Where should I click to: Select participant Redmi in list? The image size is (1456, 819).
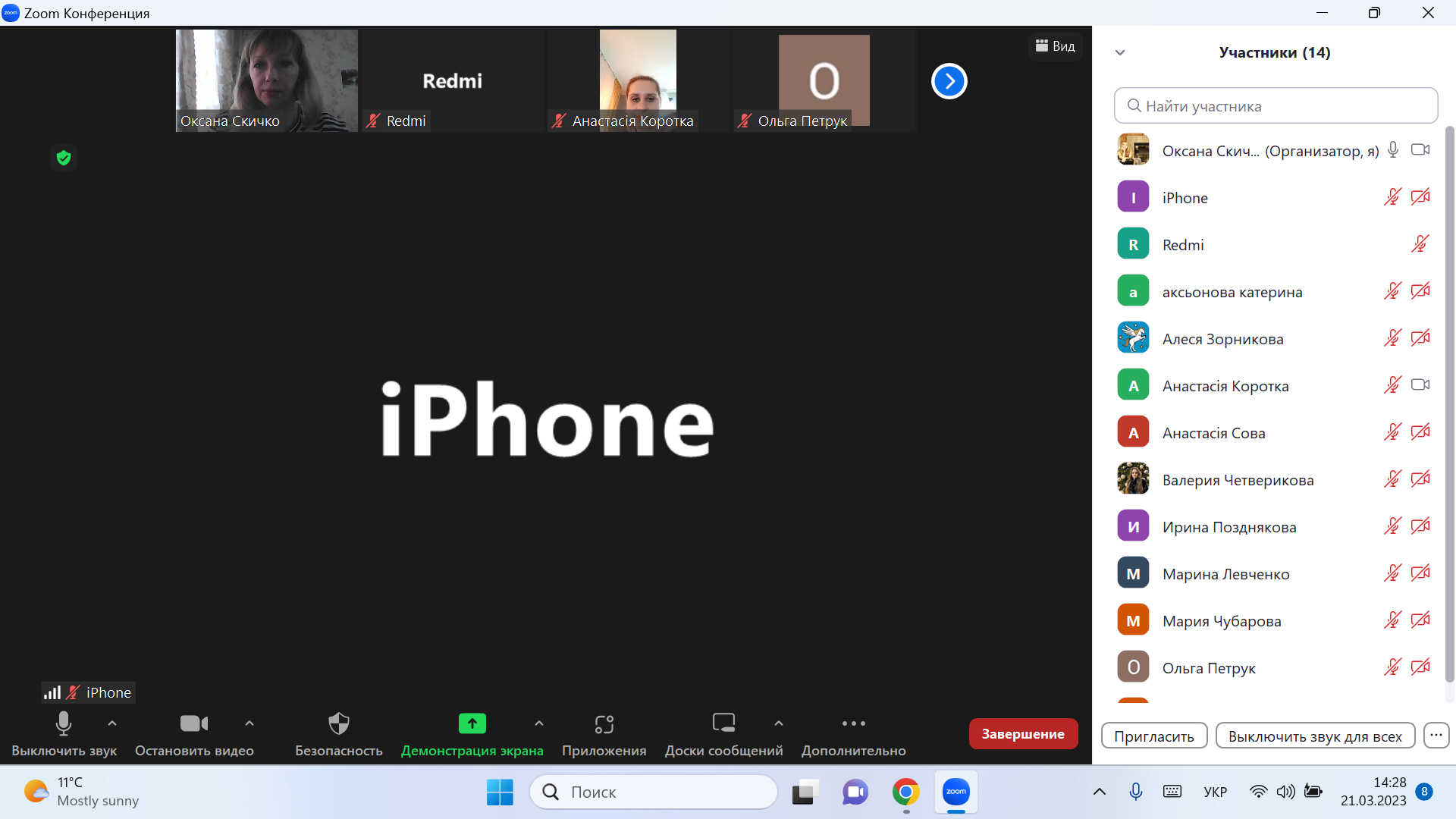(1276, 244)
